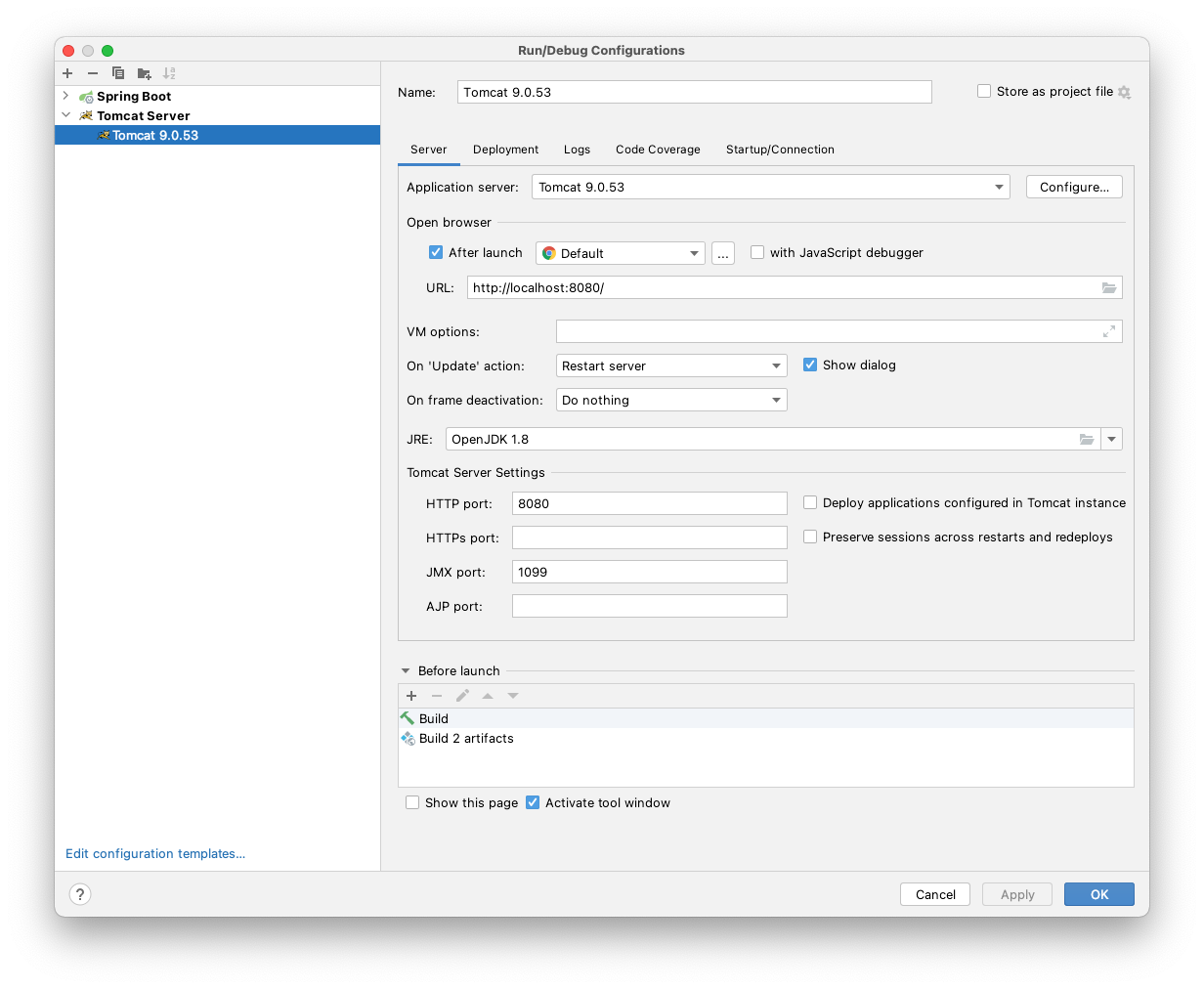Click Configure... button
This screenshot has width=1204, height=989.
[x=1074, y=187]
